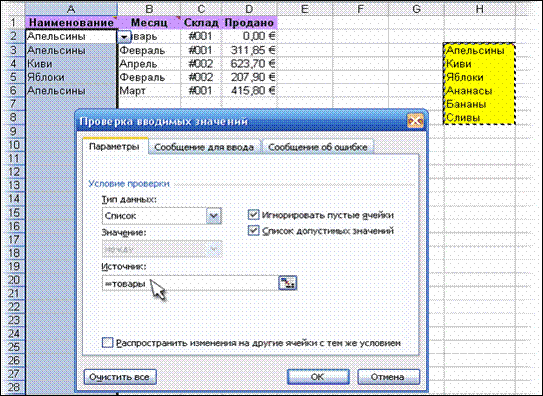The height and width of the screenshot is (396, 543).
Task: Click the Отмена button
Action: [388, 377]
